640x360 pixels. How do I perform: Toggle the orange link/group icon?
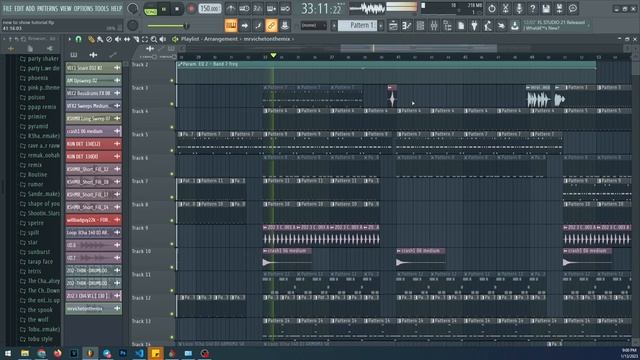click(271, 26)
